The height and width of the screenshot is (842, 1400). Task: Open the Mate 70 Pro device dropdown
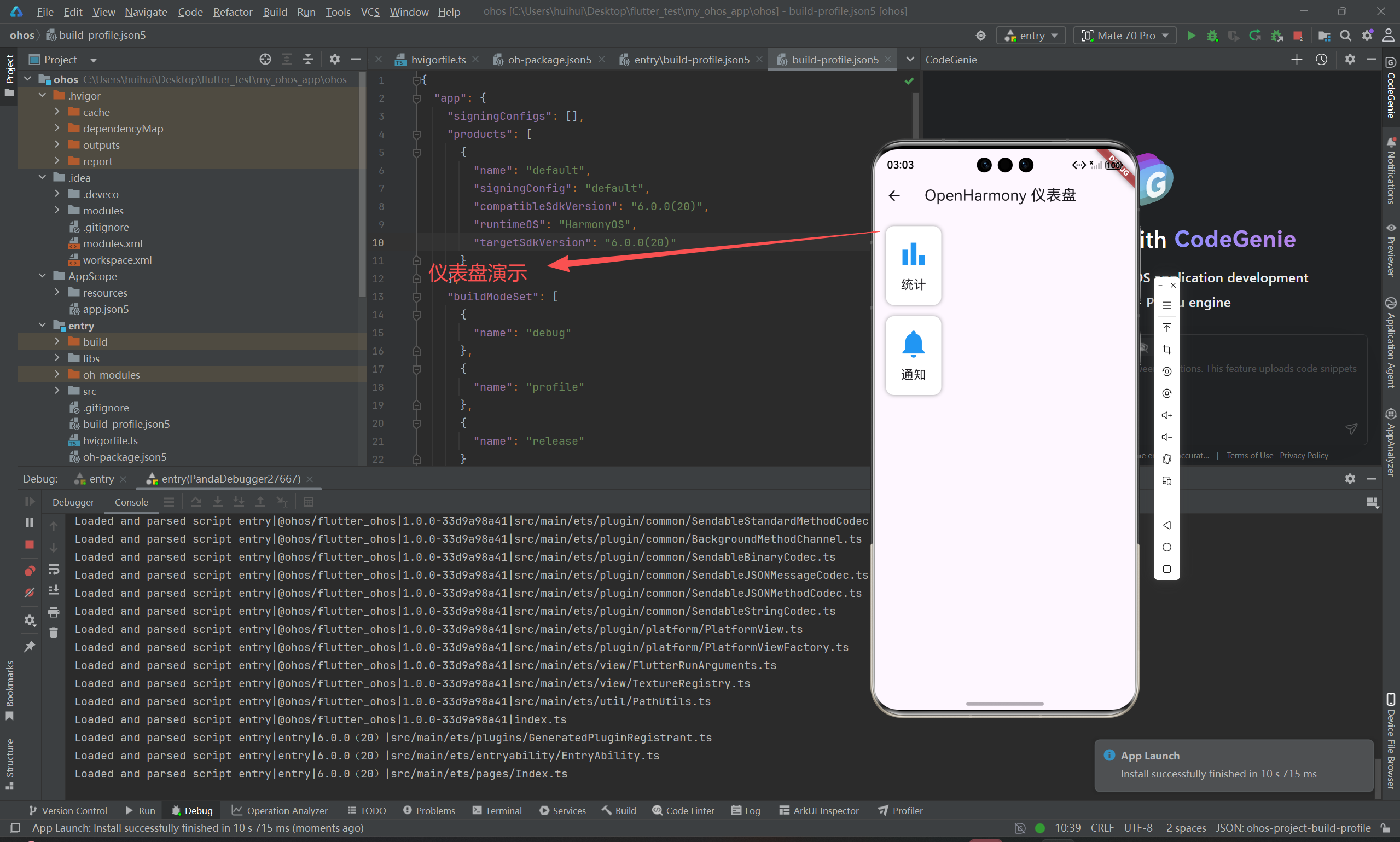1125,36
